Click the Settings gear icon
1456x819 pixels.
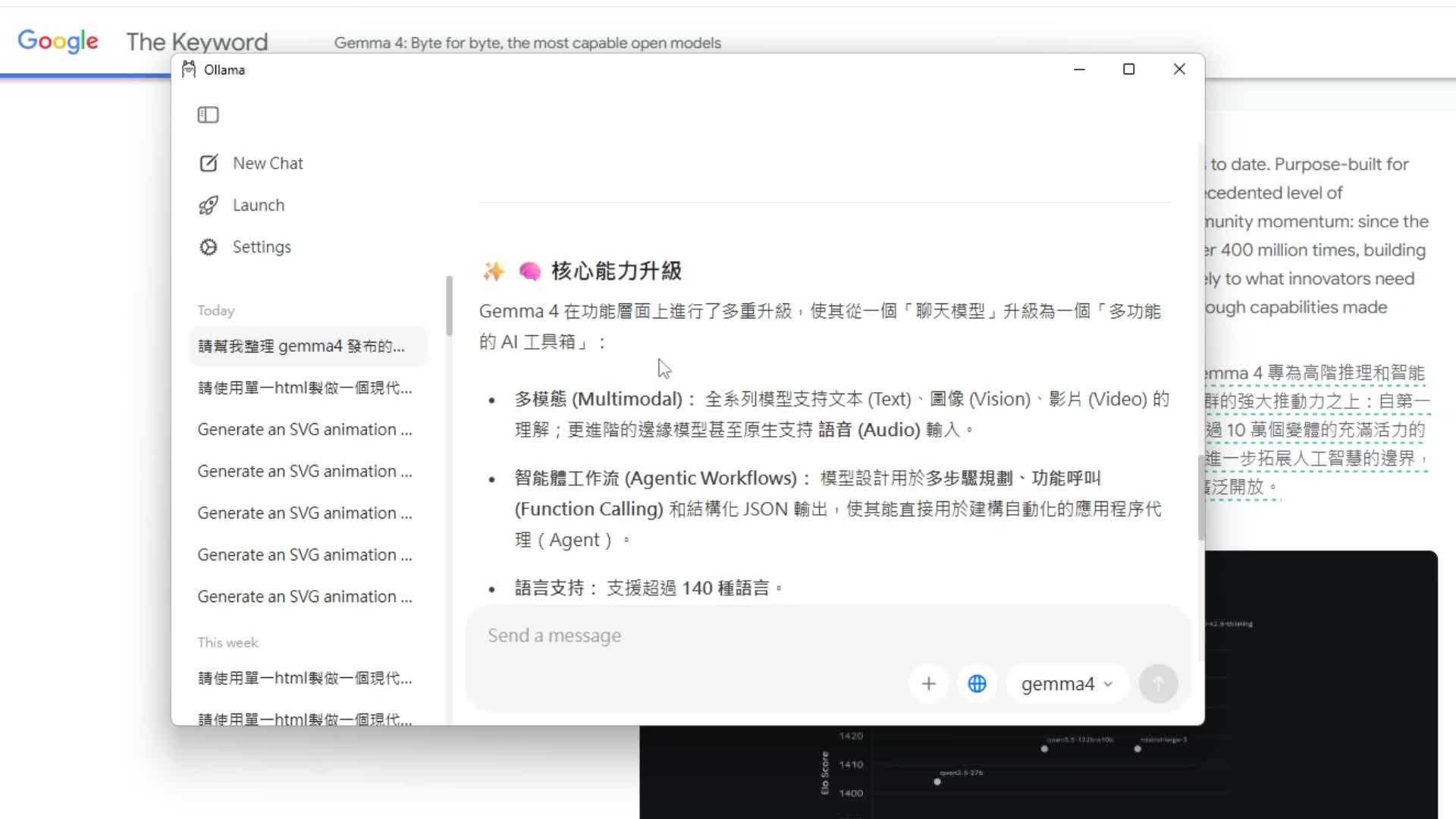(x=209, y=247)
